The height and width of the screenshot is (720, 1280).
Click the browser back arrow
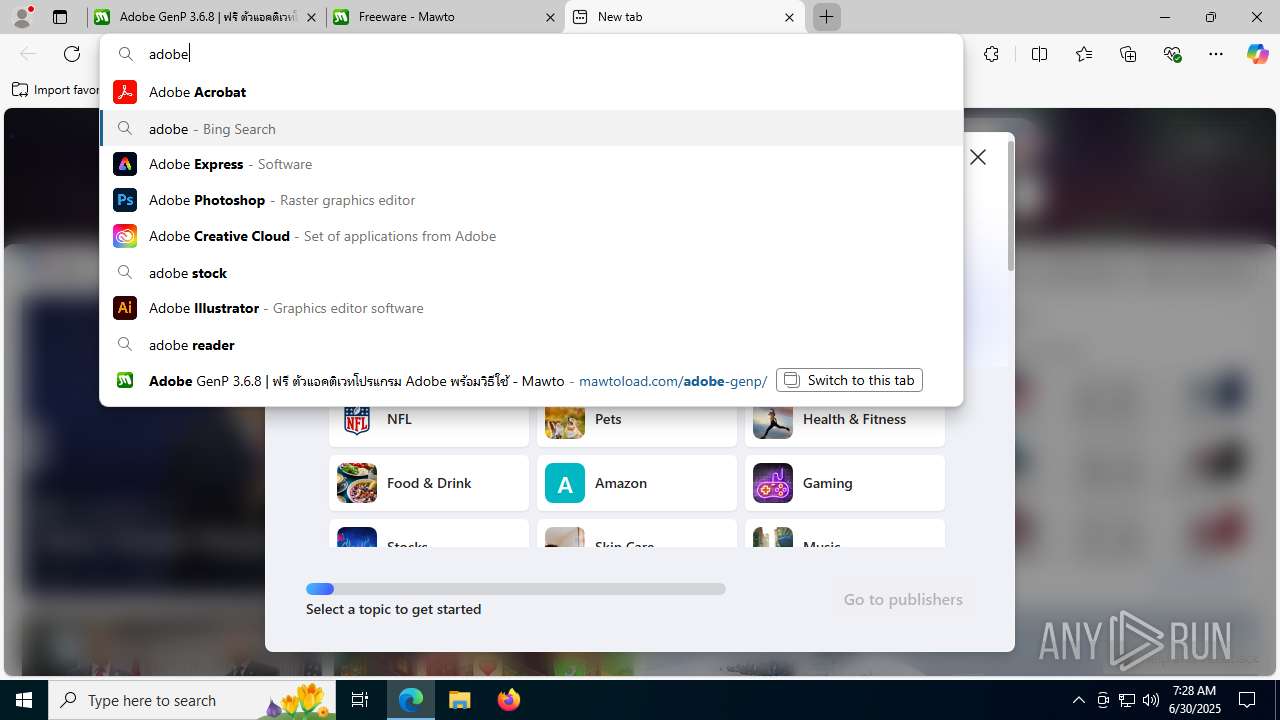pos(28,54)
